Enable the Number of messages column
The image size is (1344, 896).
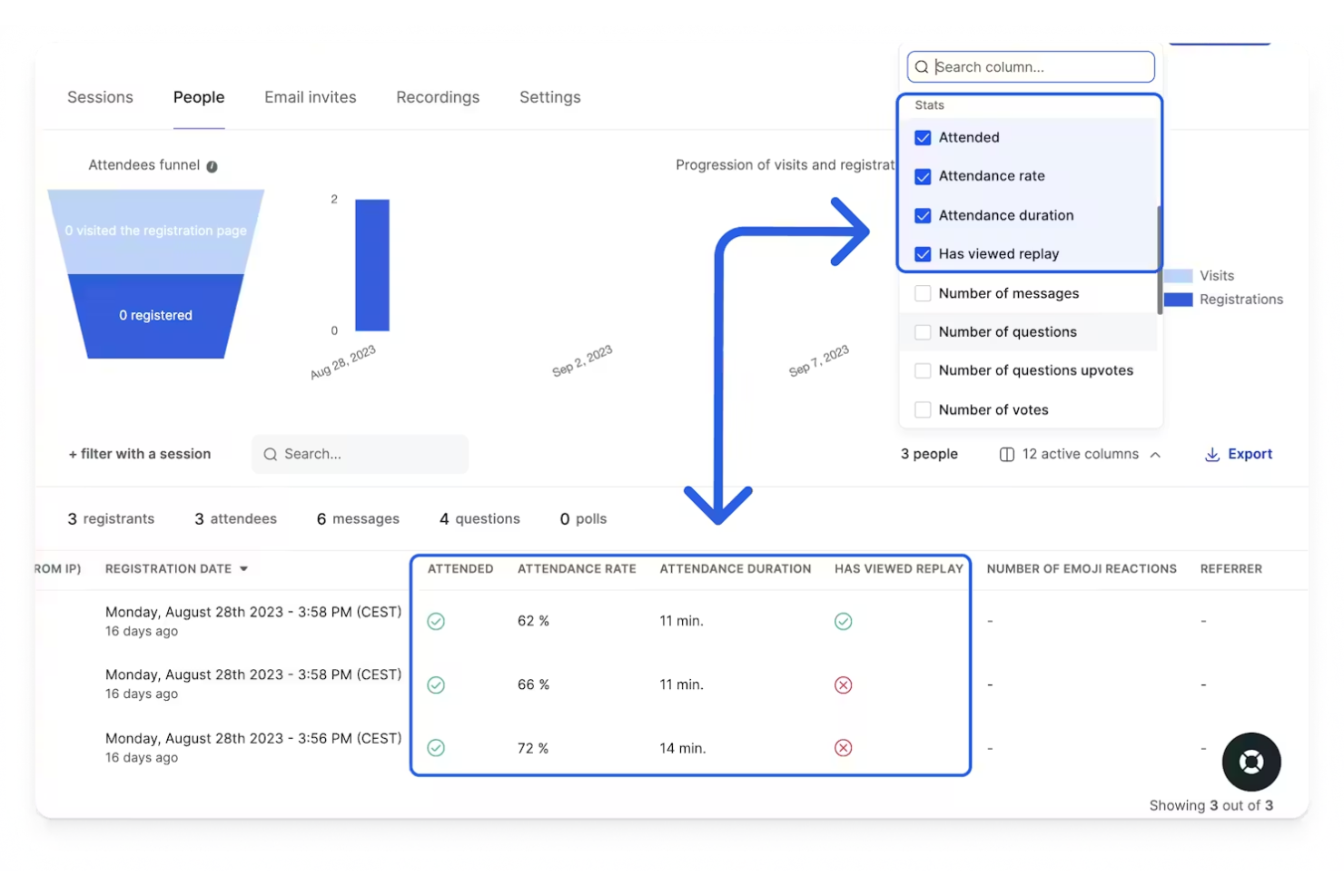tap(923, 293)
